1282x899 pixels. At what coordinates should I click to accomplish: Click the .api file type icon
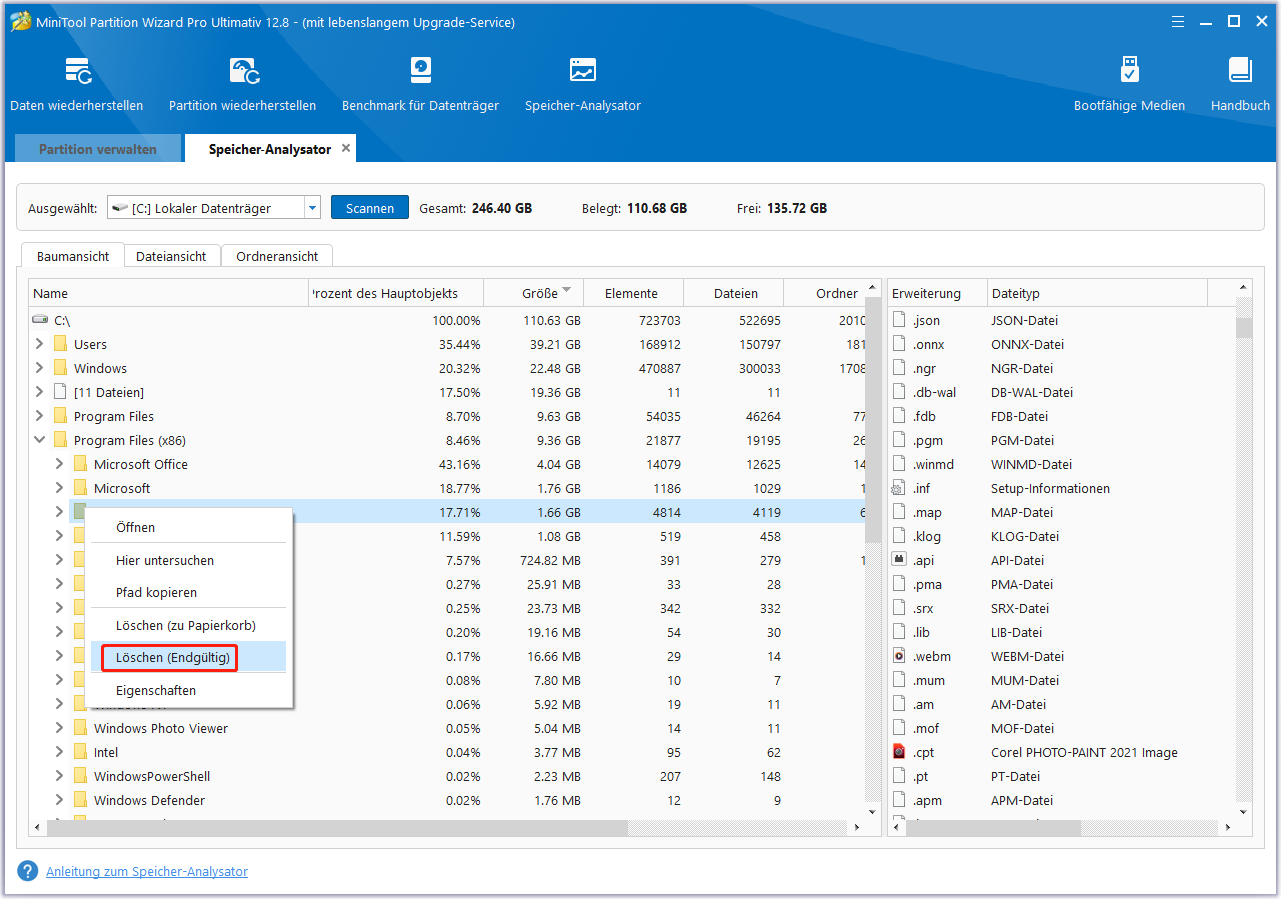coord(899,560)
